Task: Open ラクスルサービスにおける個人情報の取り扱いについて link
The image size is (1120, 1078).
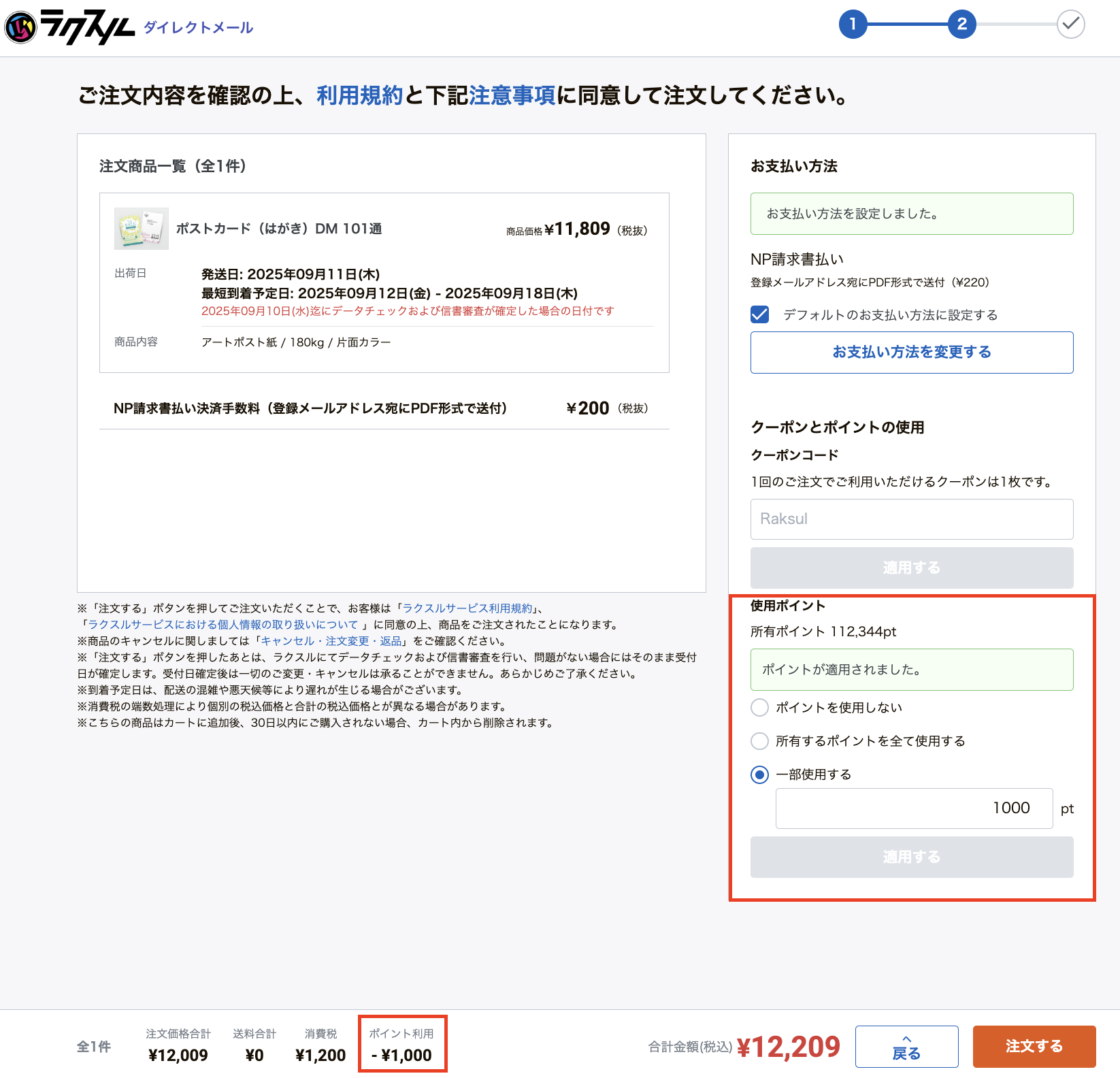Action: [223, 625]
